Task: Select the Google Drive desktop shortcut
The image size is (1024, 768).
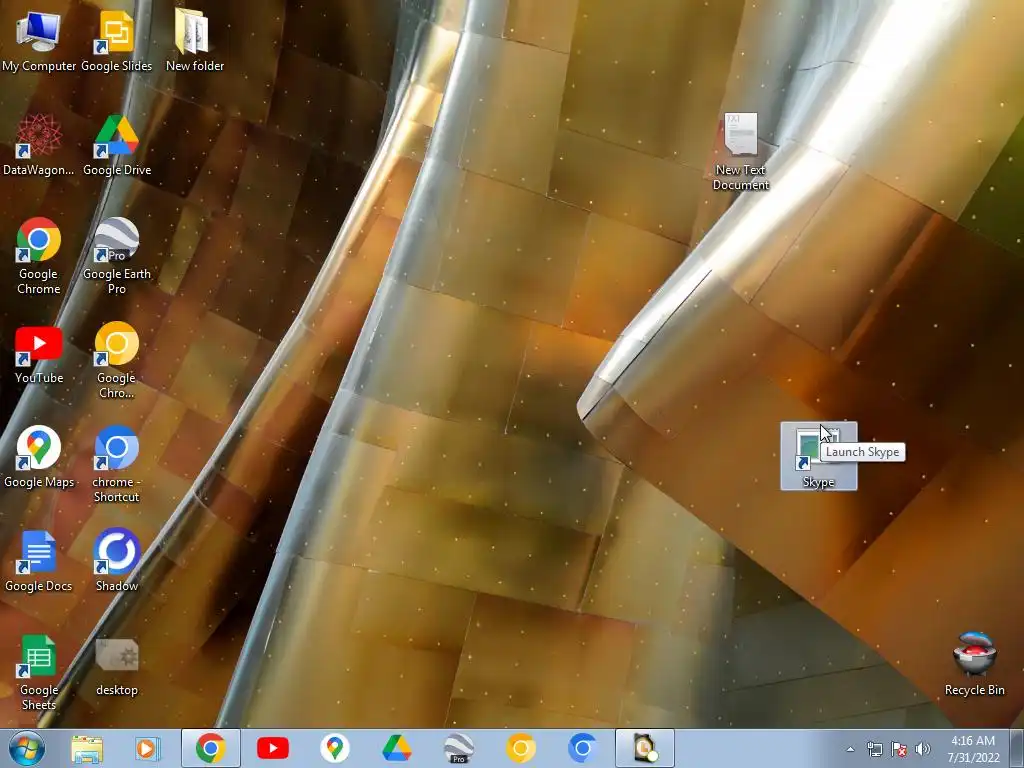Action: pyautogui.click(x=117, y=145)
